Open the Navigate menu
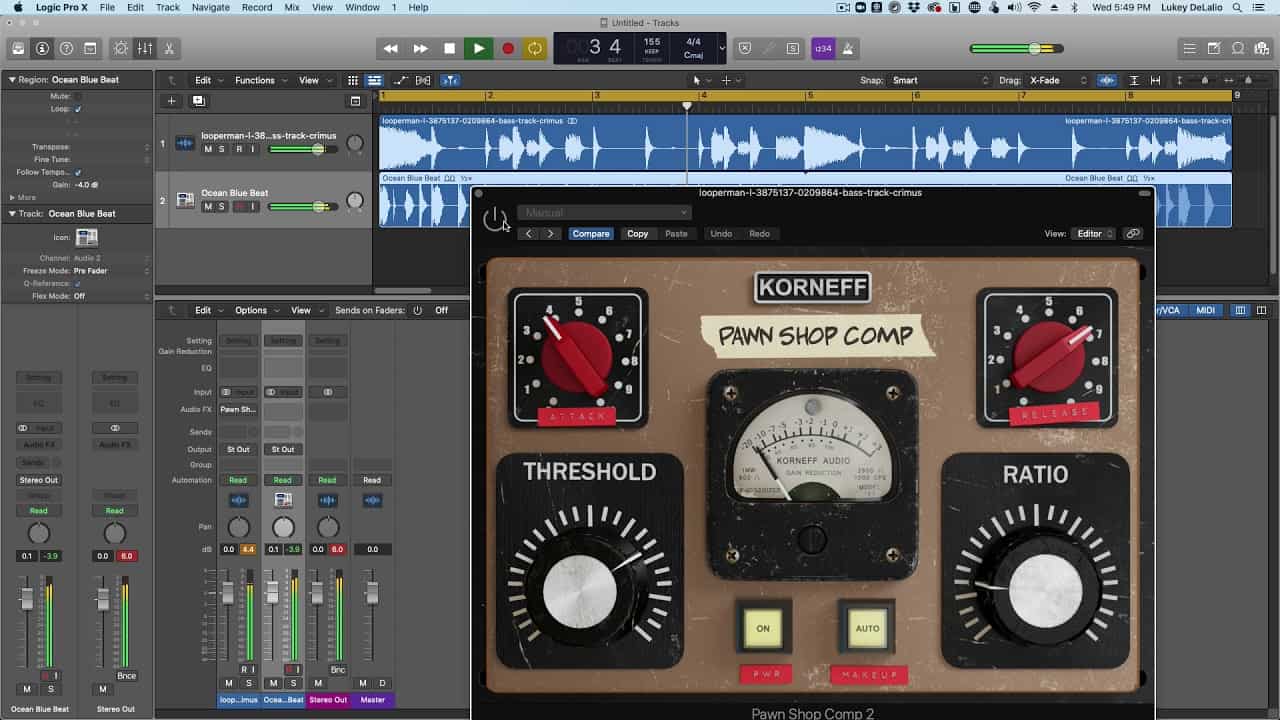Viewport: 1280px width, 720px height. click(x=210, y=7)
